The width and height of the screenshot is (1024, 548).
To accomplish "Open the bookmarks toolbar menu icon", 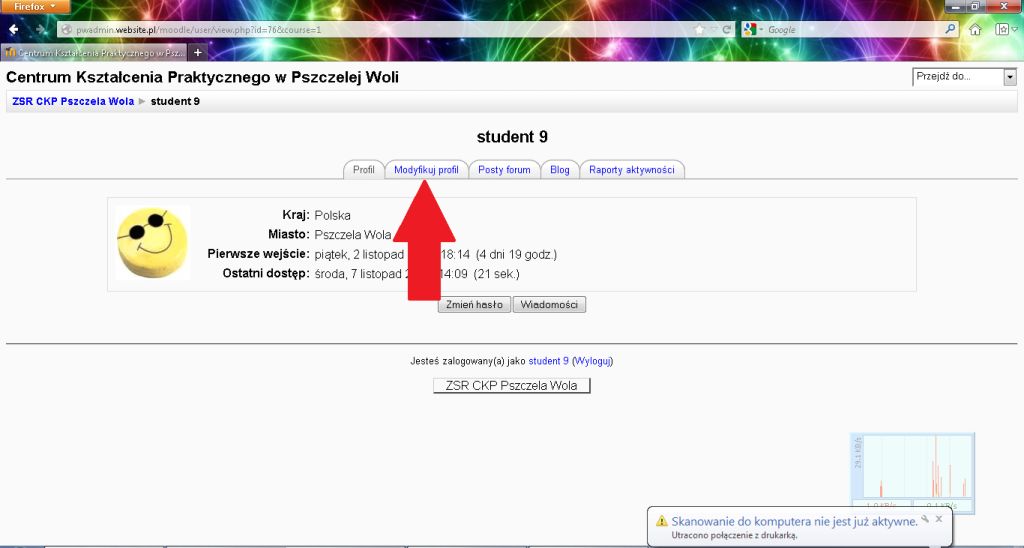I will click(x=1002, y=29).
